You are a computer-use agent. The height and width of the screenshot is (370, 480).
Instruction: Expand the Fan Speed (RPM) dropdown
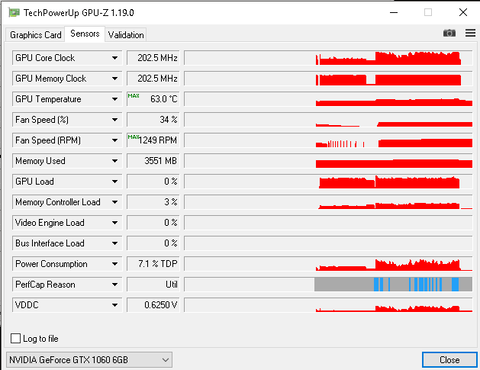click(115, 140)
